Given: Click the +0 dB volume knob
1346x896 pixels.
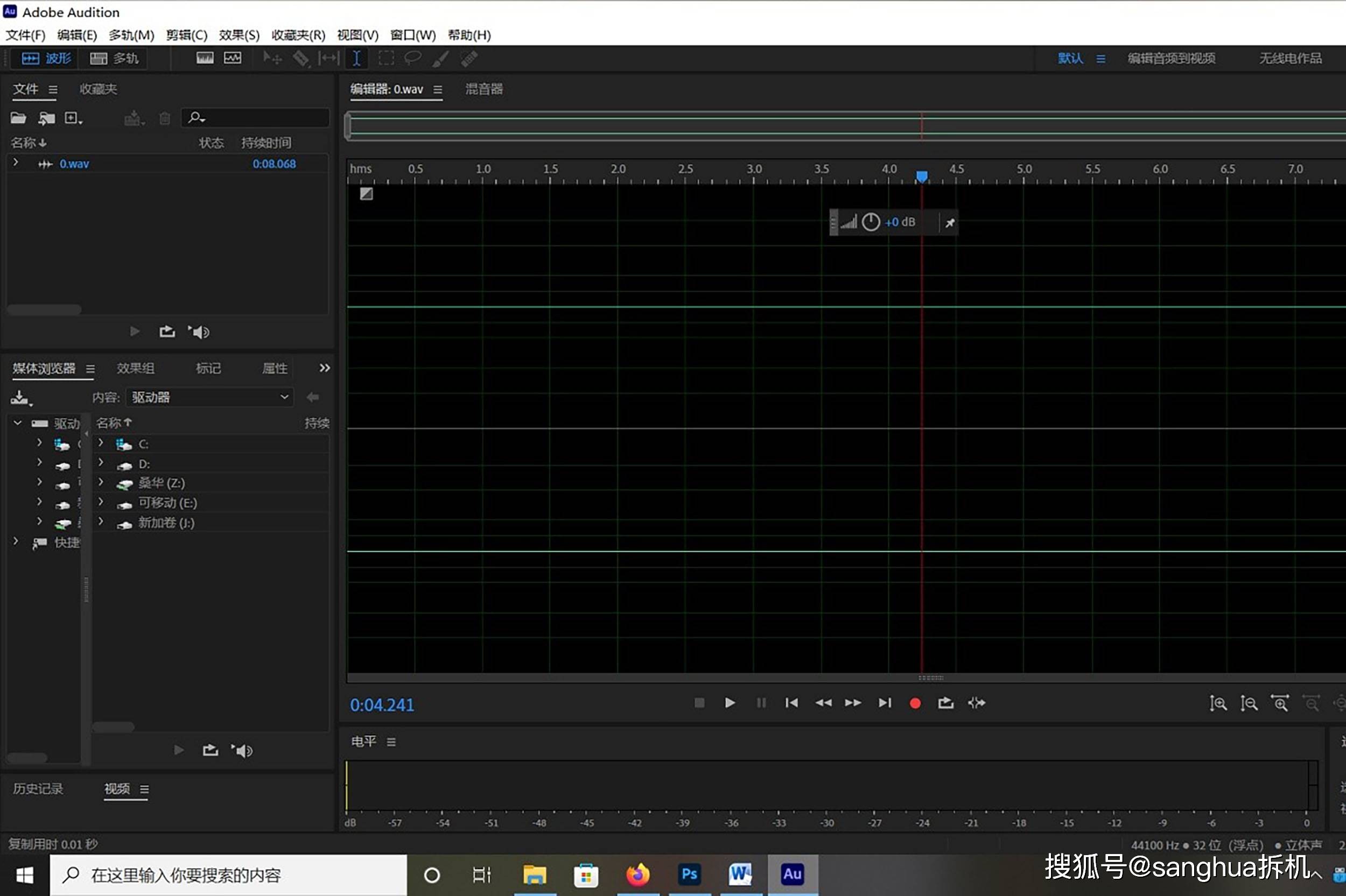Looking at the screenshot, I should point(870,222).
